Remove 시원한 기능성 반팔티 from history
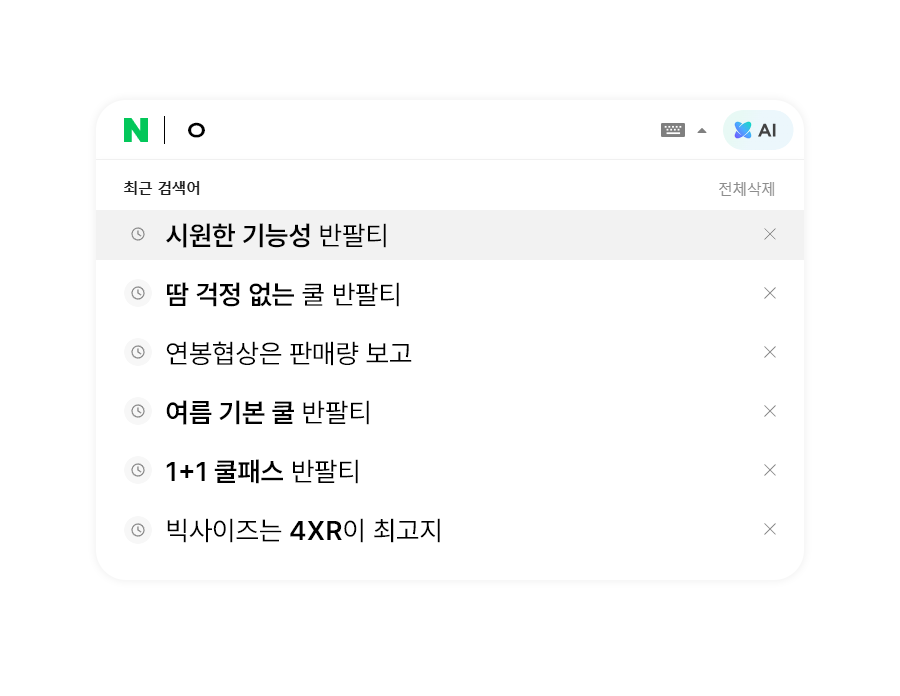The image size is (900, 696). coord(770,234)
